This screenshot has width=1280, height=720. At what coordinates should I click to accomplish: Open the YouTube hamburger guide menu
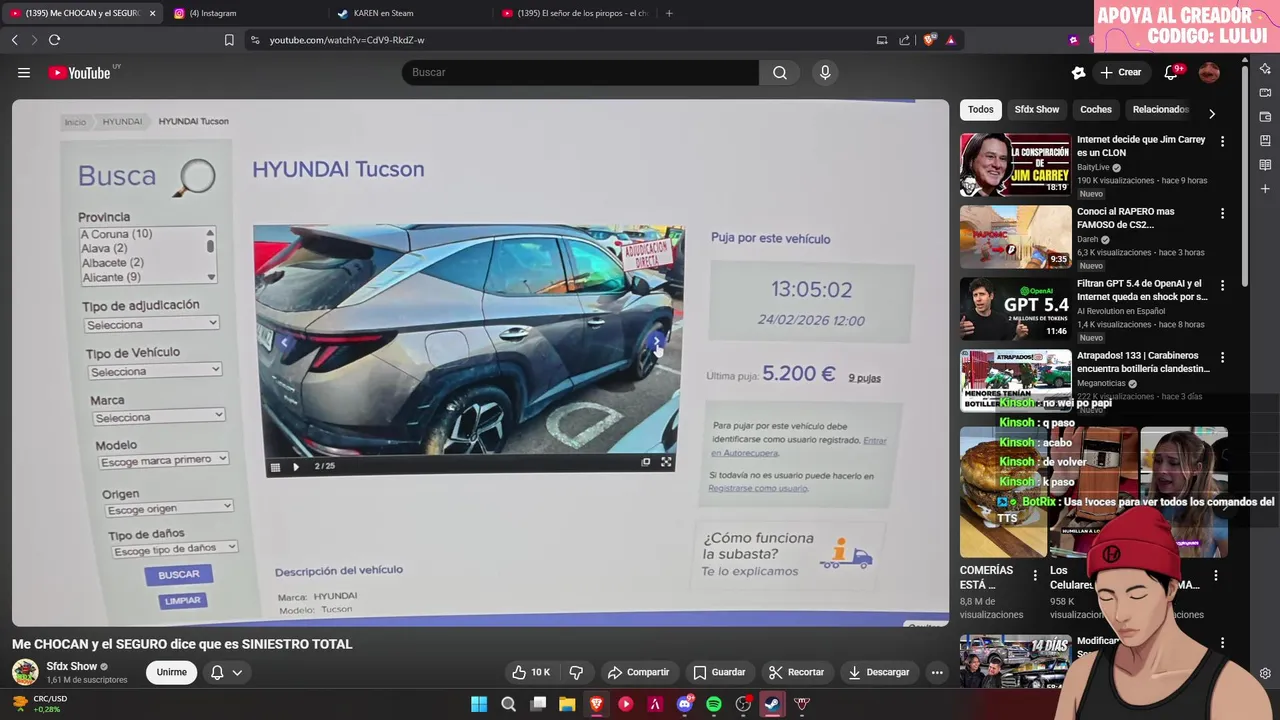tap(24, 72)
